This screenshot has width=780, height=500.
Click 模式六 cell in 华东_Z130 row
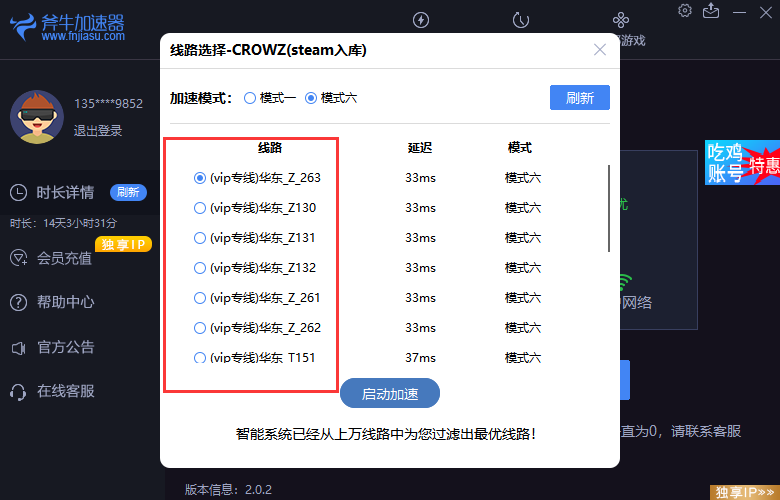pyautogui.click(x=523, y=207)
